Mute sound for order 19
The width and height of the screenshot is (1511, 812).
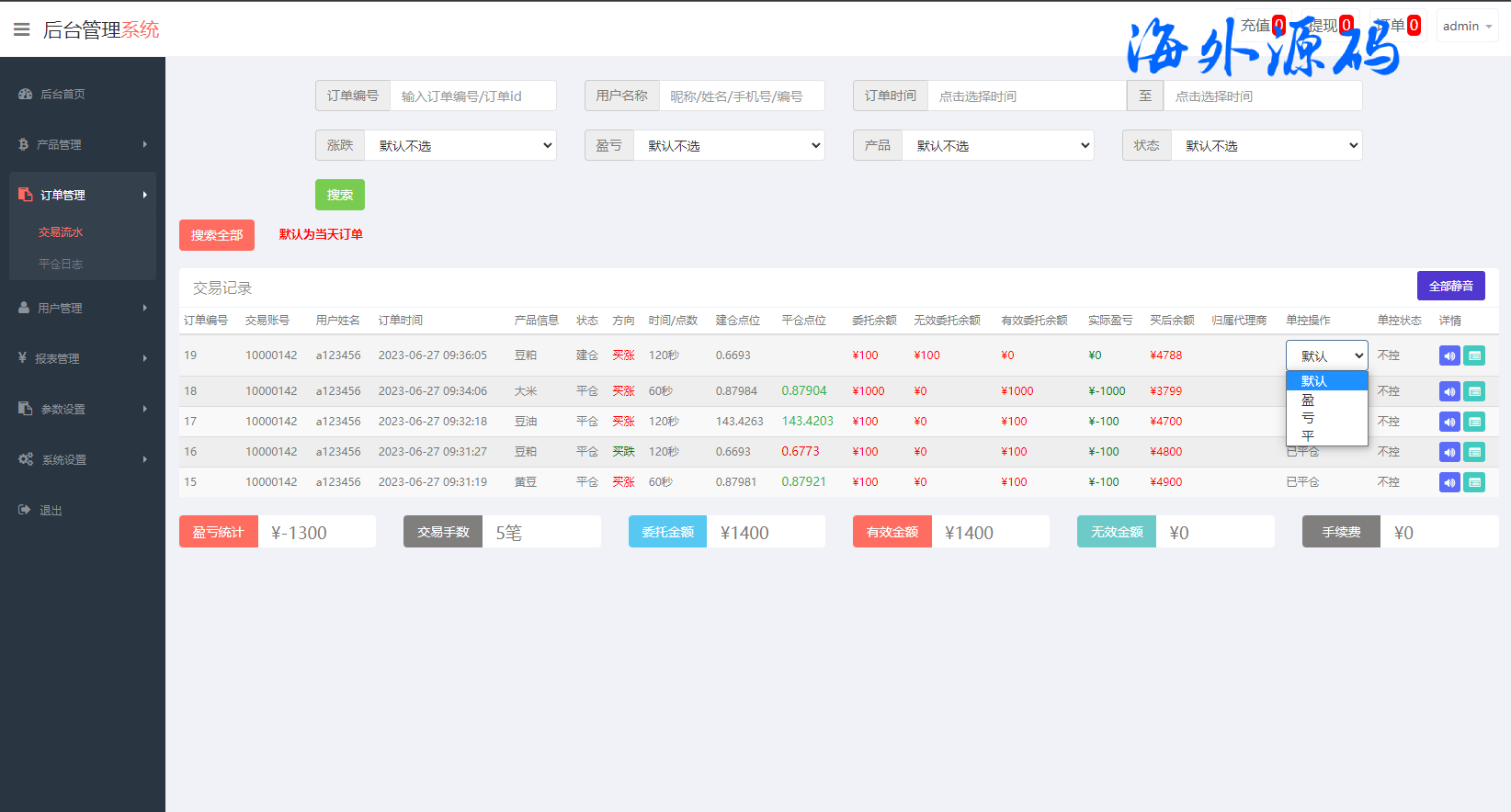(1449, 355)
